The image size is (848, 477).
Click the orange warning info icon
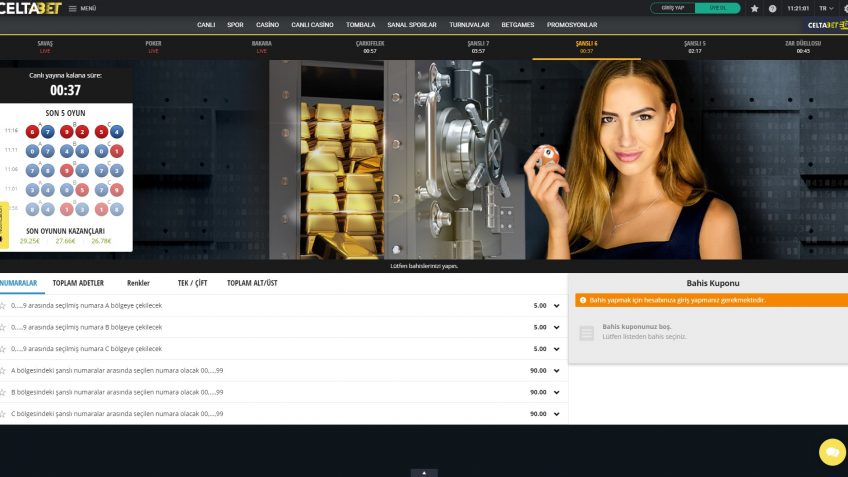tap(582, 300)
